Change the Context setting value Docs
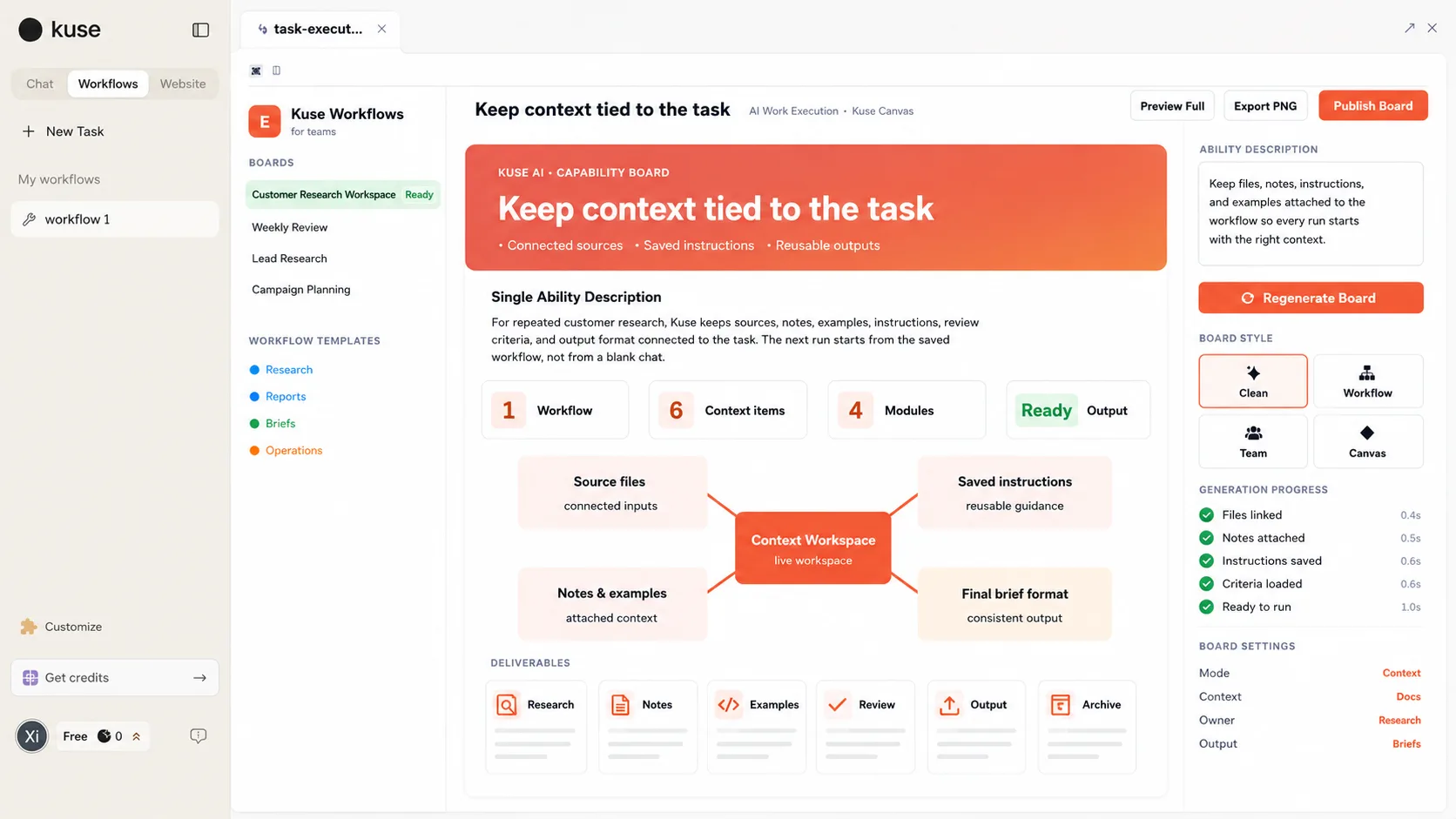This screenshot has height=819, width=1456. [1408, 697]
